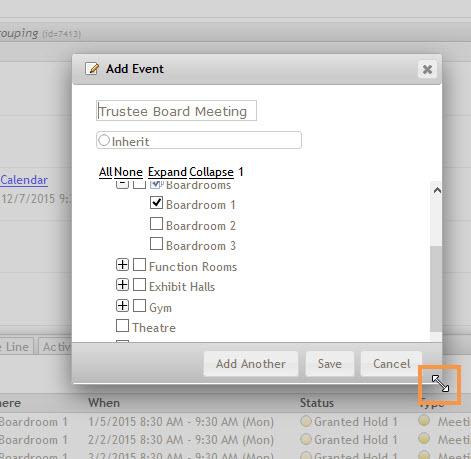Click the type circle icon in 2/2/2015 row

pos(424,439)
